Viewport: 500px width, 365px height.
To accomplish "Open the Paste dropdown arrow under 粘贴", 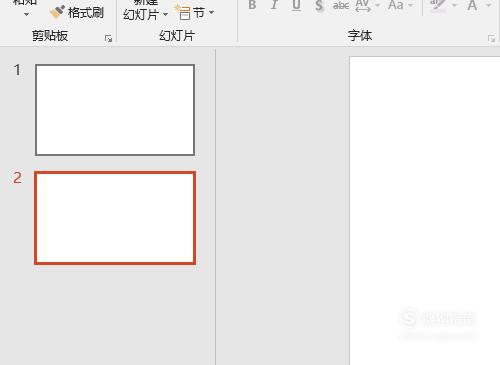I will click(x=26, y=14).
